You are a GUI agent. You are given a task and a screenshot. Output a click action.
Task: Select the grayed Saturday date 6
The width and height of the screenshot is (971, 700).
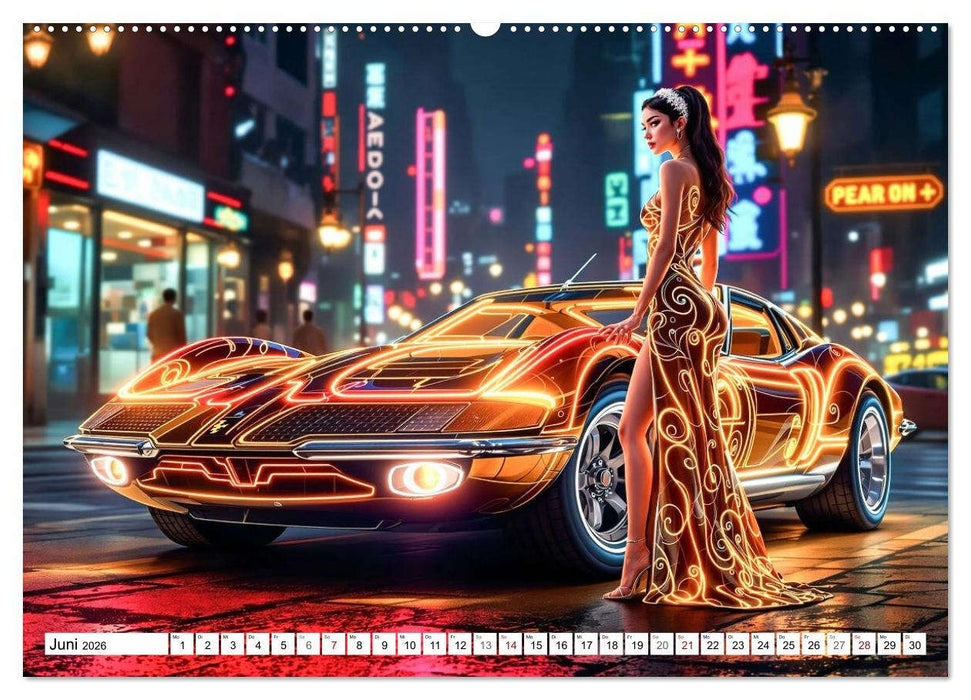[x=309, y=645]
